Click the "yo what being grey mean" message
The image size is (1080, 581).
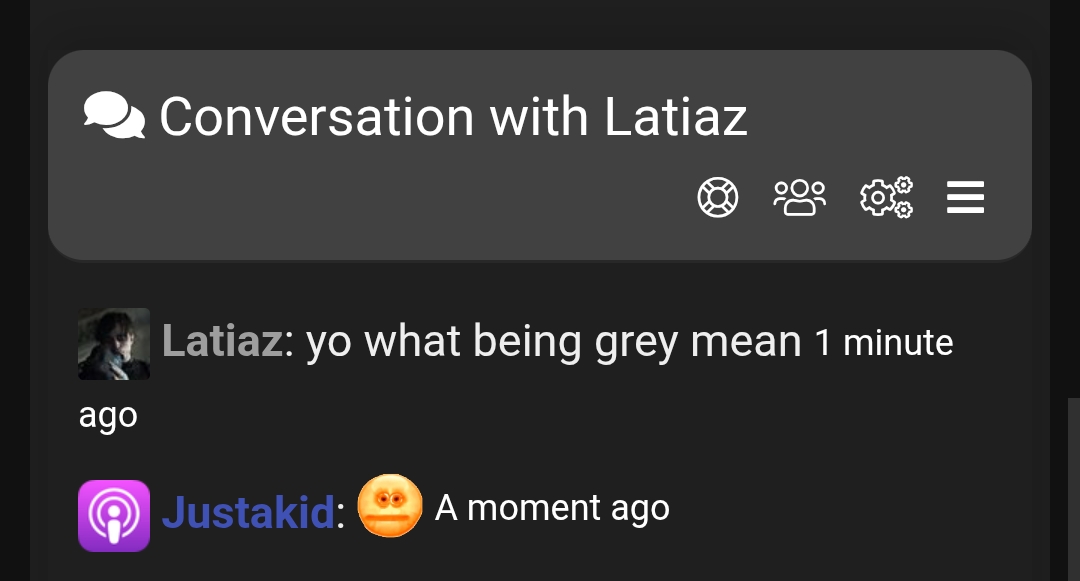pos(553,342)
